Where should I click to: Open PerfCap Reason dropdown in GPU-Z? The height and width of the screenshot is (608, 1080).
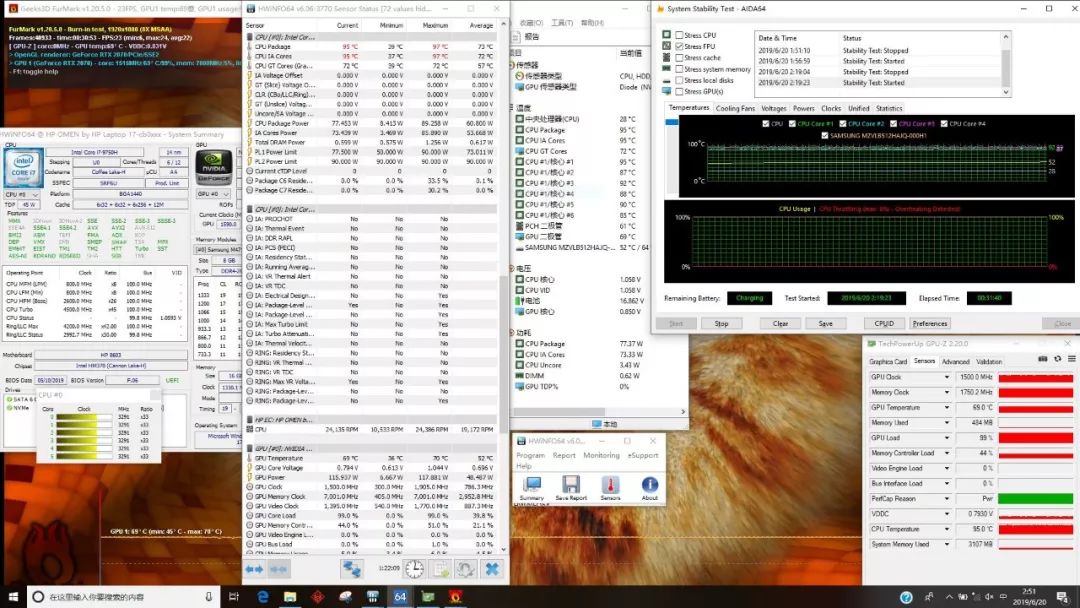946,499
